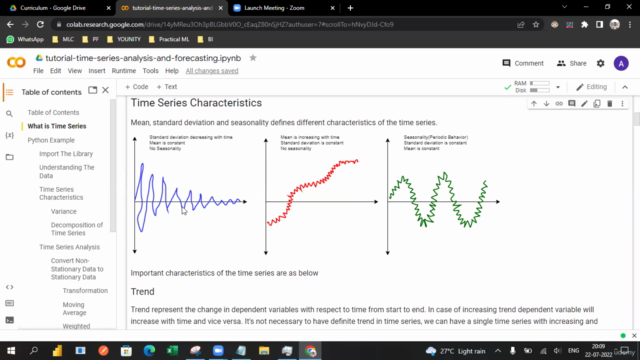The image size is (640, 360).
Task: Open All changes saved link
Action: pos(212,71)
